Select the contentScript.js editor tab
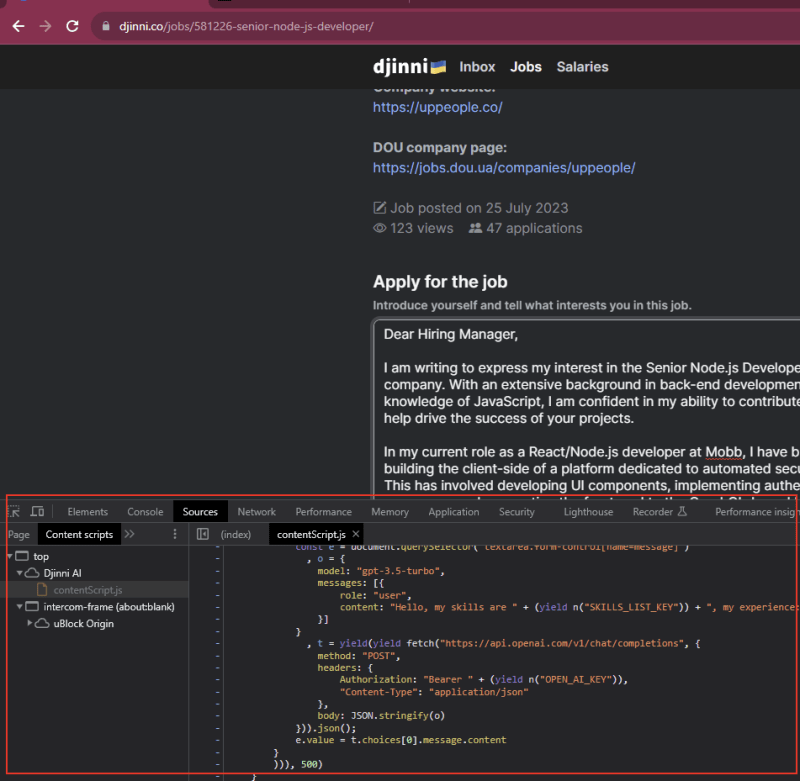 [311, 535]
